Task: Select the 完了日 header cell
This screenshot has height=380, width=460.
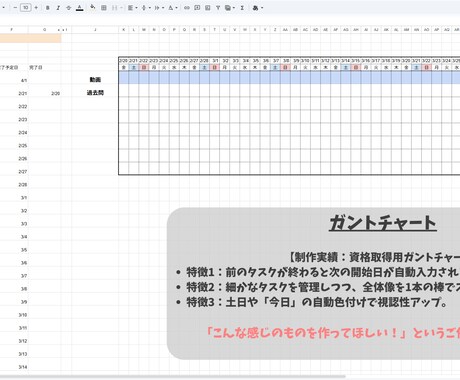Action: click(x=45, y=67)
